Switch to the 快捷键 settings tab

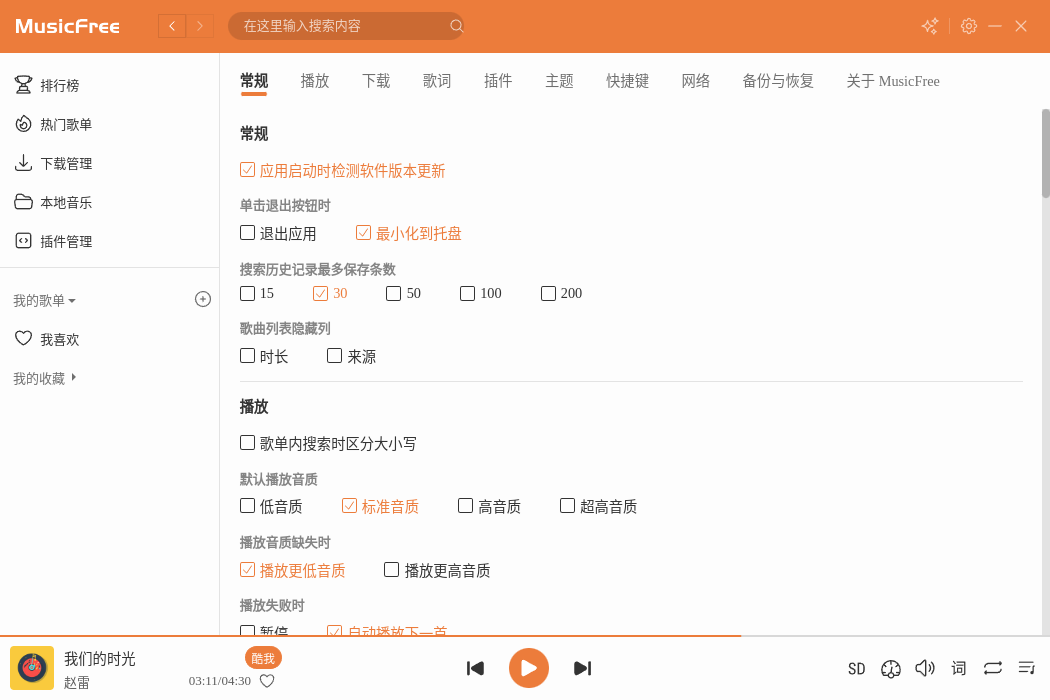point(627,81)
